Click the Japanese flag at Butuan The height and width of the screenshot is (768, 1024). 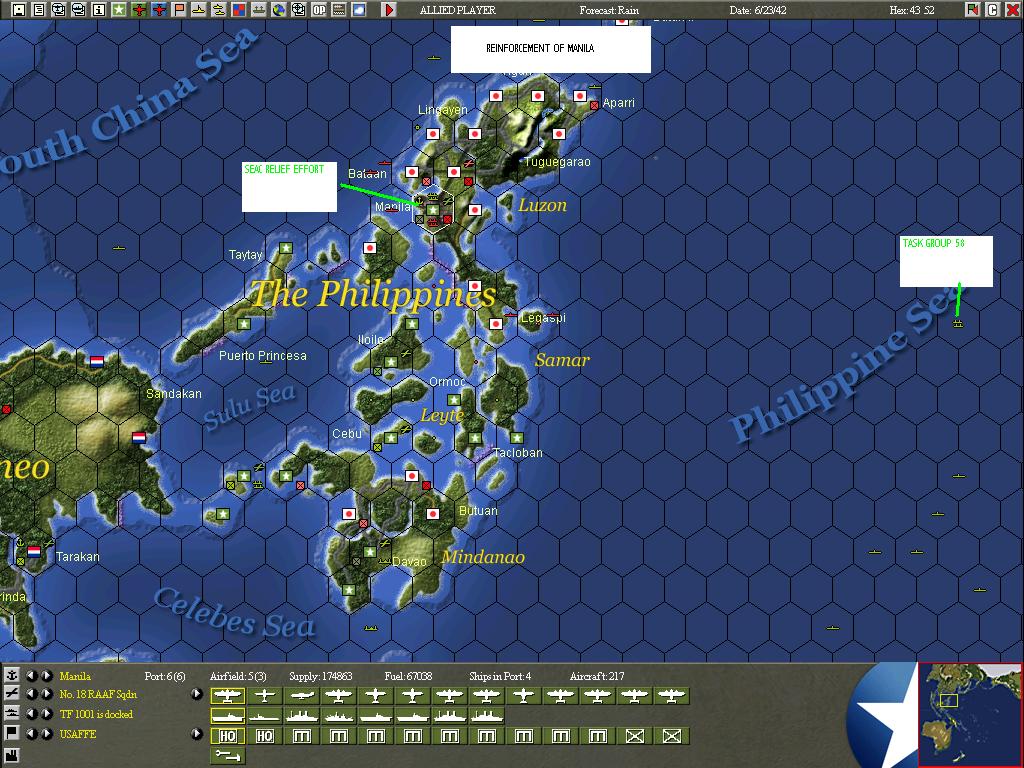432,513
